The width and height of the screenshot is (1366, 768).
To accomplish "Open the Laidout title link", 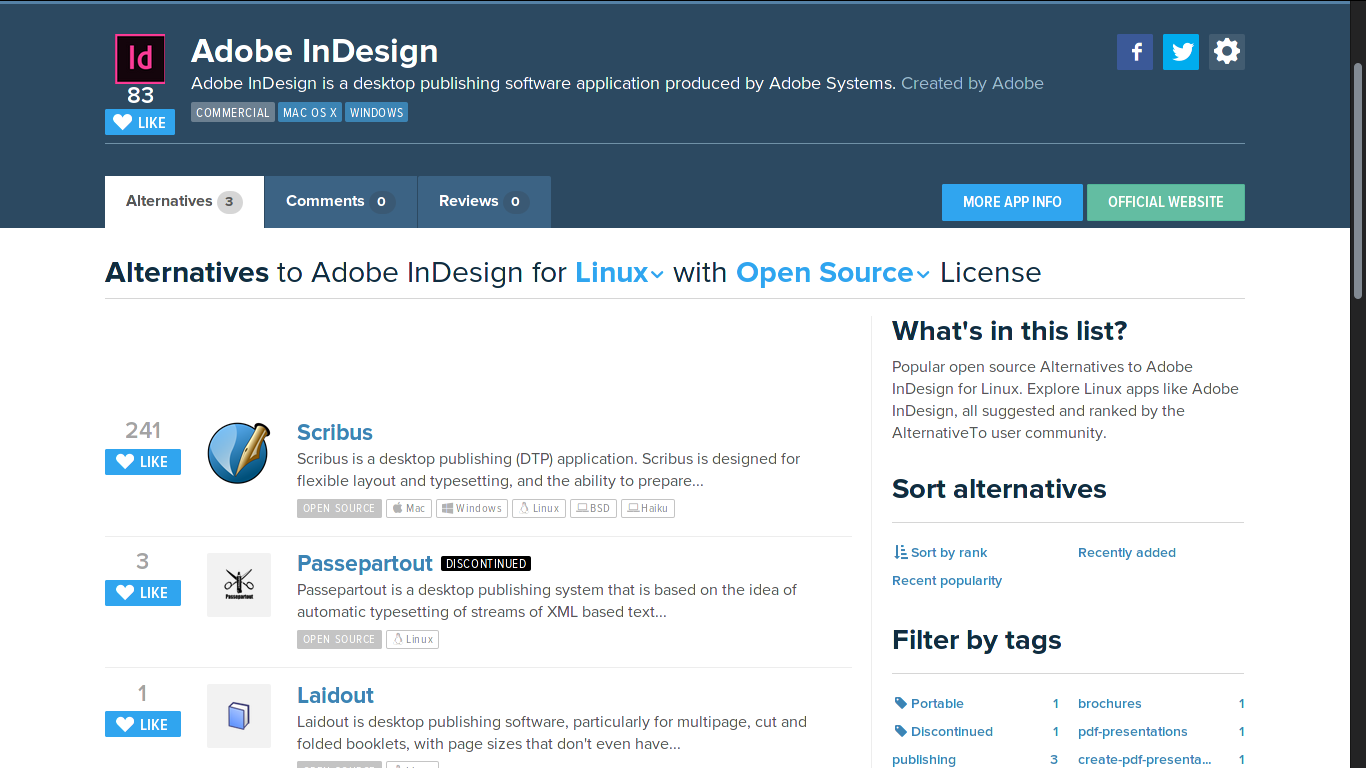I will pos(335,696).
